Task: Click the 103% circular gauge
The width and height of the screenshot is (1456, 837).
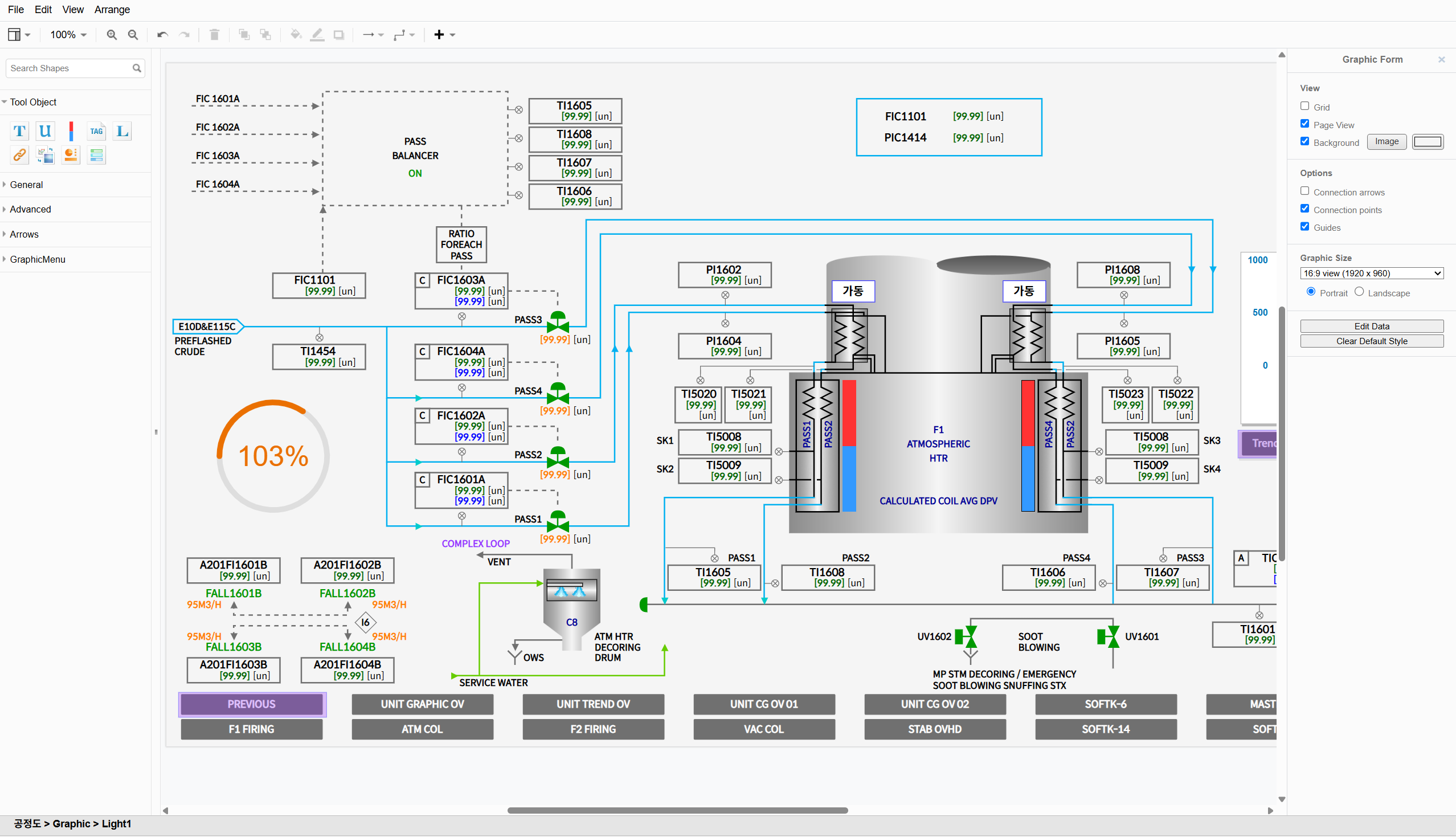Action: coord(273,456)
